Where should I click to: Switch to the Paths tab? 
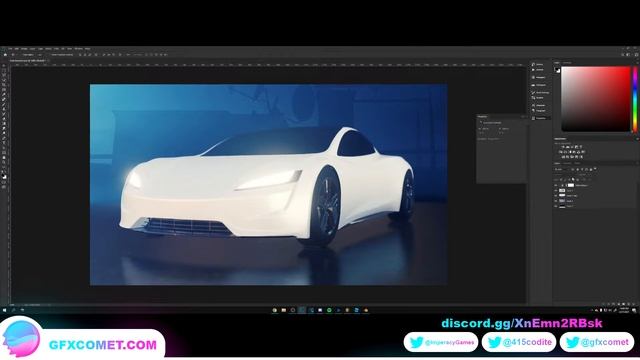tap(577, 163)
